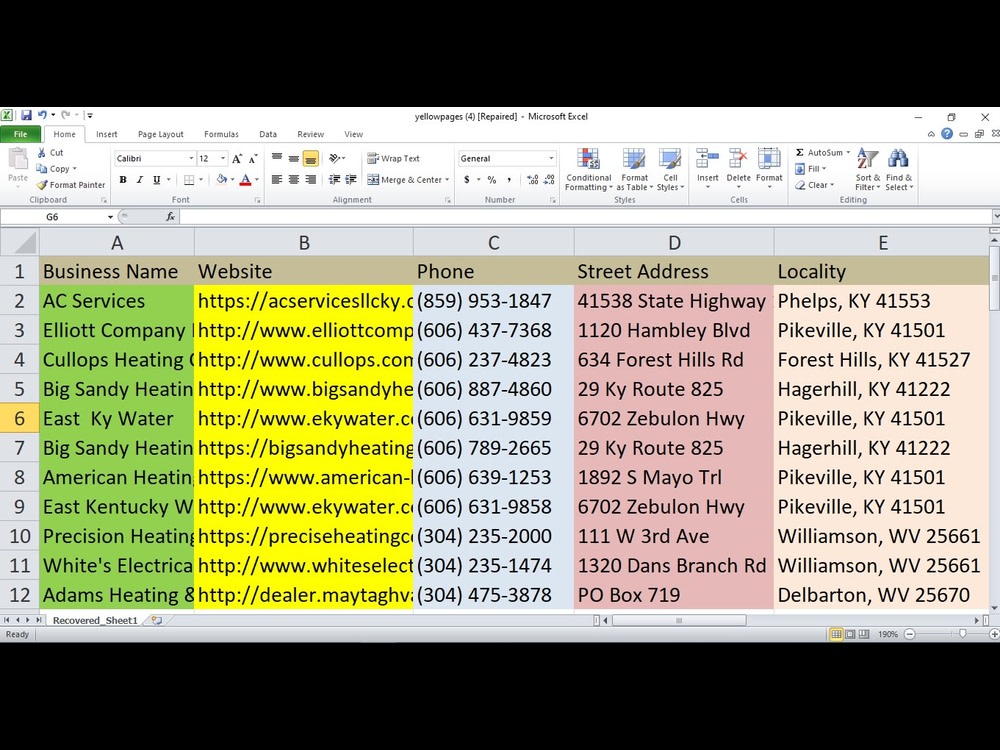Apply middle align to cells
This screenshot has width=1000, height=750.
pyautogui.click(x=294, y=158)
